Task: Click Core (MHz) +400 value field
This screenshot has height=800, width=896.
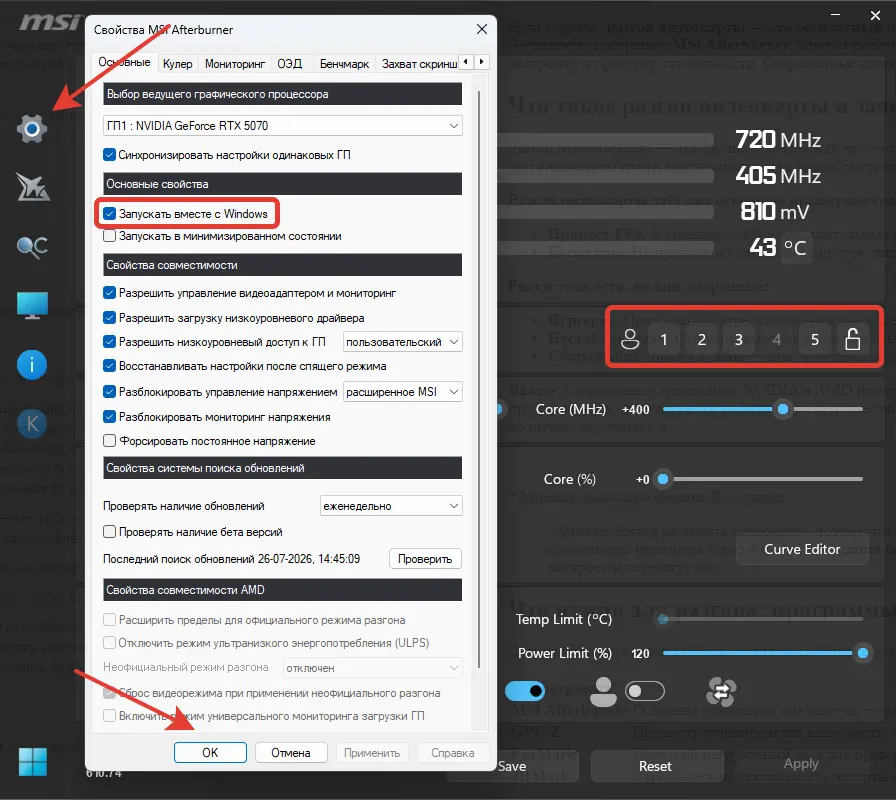Action: pyautogui.click(x=635, y=410)
